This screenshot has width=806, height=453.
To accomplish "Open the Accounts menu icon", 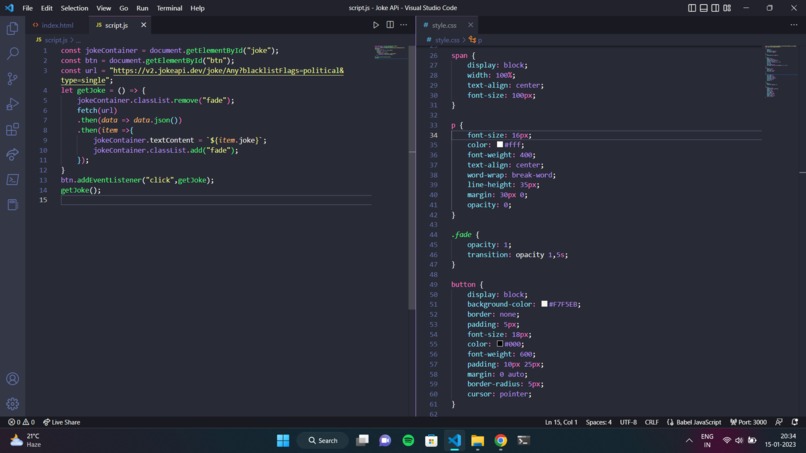I will pos(12,379).
